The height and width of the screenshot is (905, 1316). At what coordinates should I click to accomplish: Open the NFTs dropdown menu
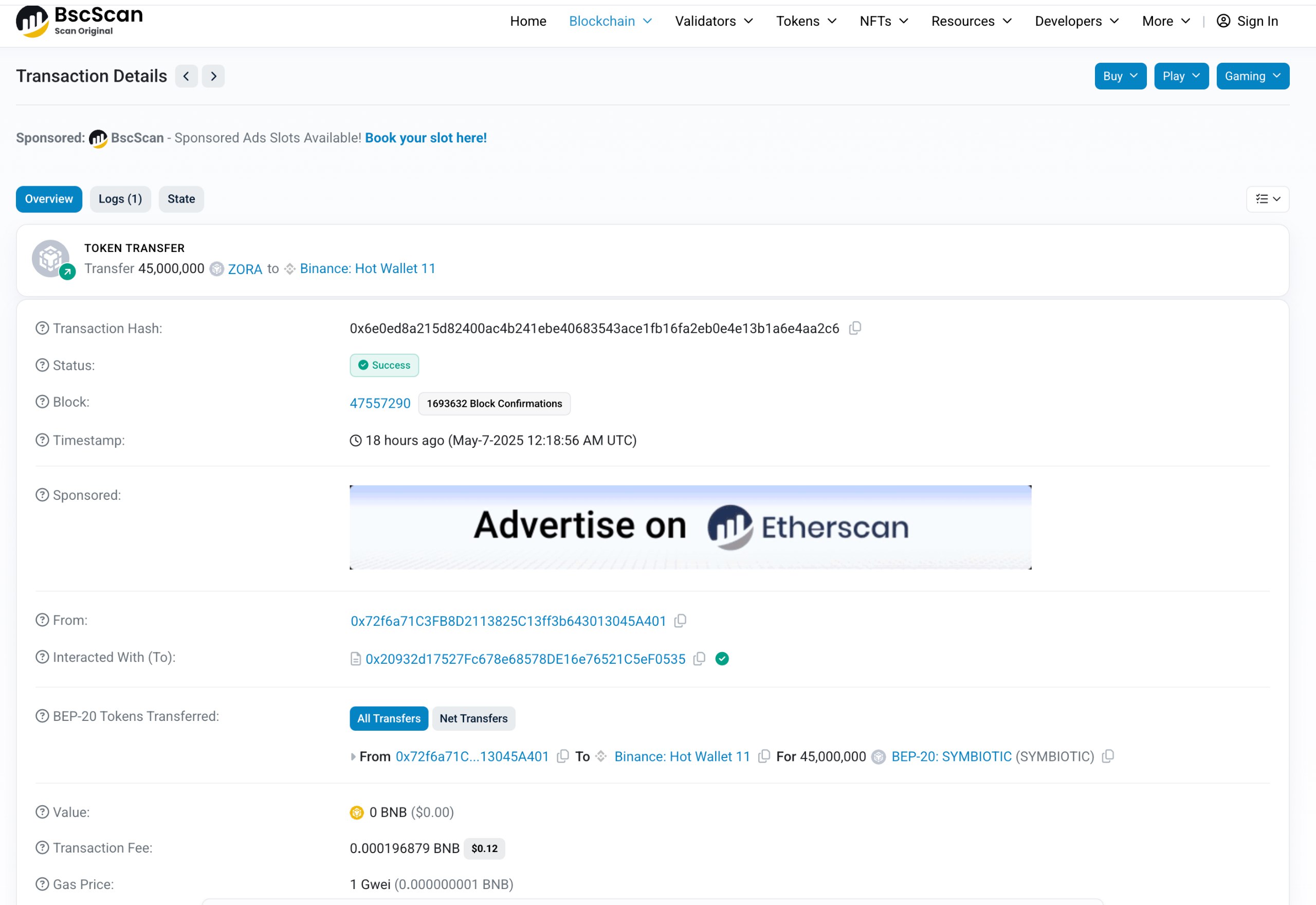tap(884, 21)
